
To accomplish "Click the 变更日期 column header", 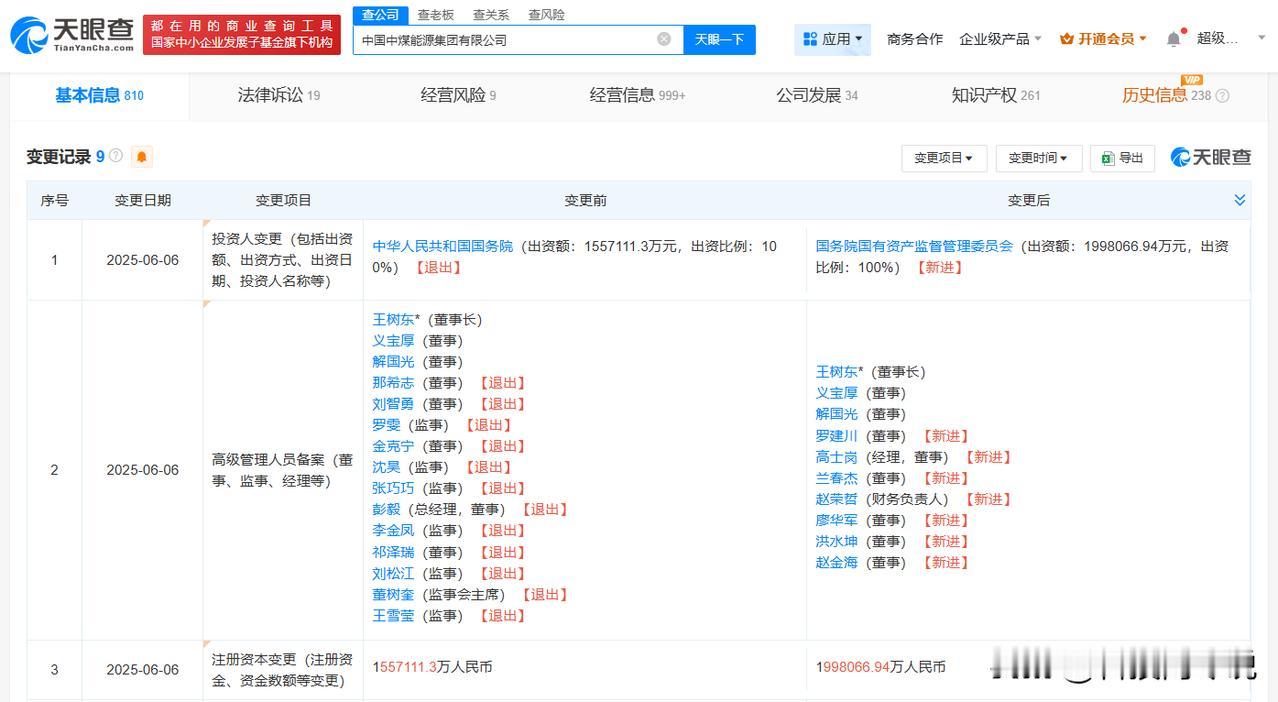I will (x=142, y=200).
